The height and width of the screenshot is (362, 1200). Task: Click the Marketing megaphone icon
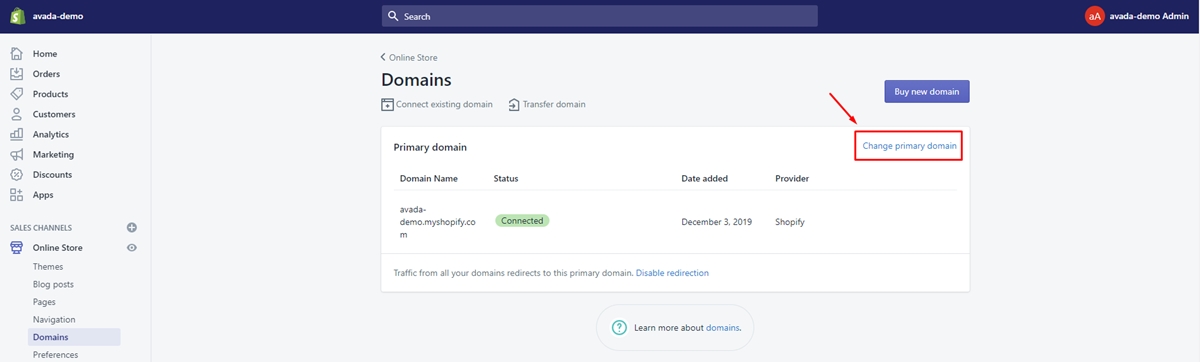17,155
